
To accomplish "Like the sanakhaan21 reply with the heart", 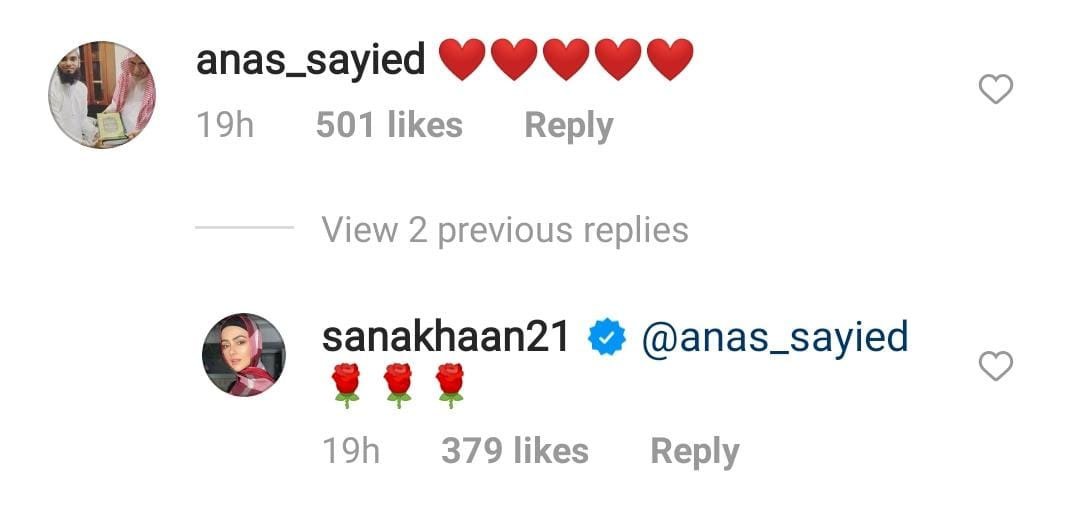I will (995, 366).
